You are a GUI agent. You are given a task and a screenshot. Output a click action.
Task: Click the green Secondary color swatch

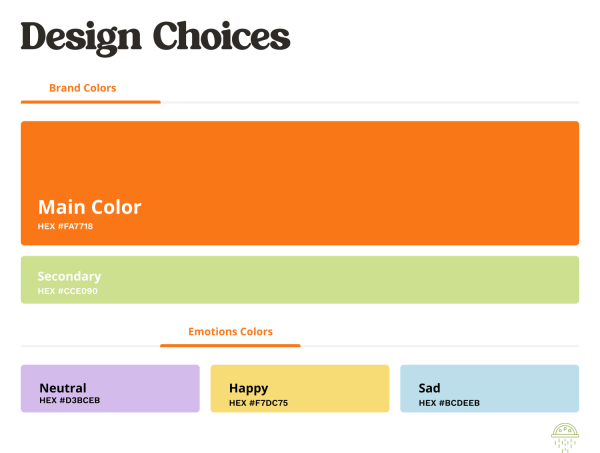[300, 280]
